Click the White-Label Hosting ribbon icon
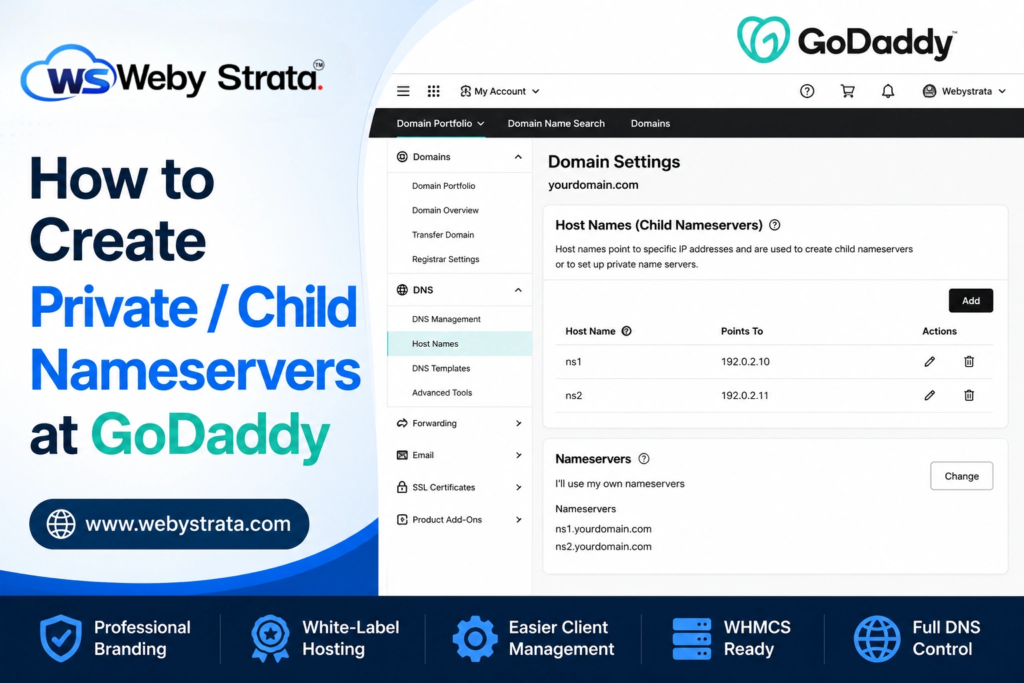This screenshot has height=683, width=1024. [x=270, y=639]
